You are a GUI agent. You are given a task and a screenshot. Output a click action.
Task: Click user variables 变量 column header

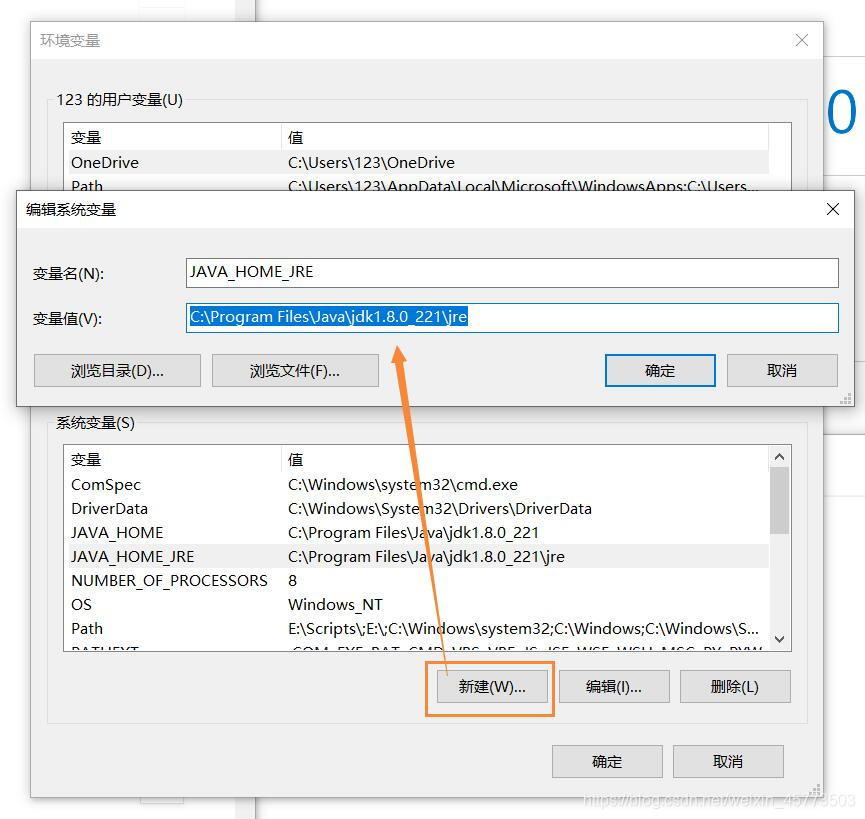coord(173,137)
